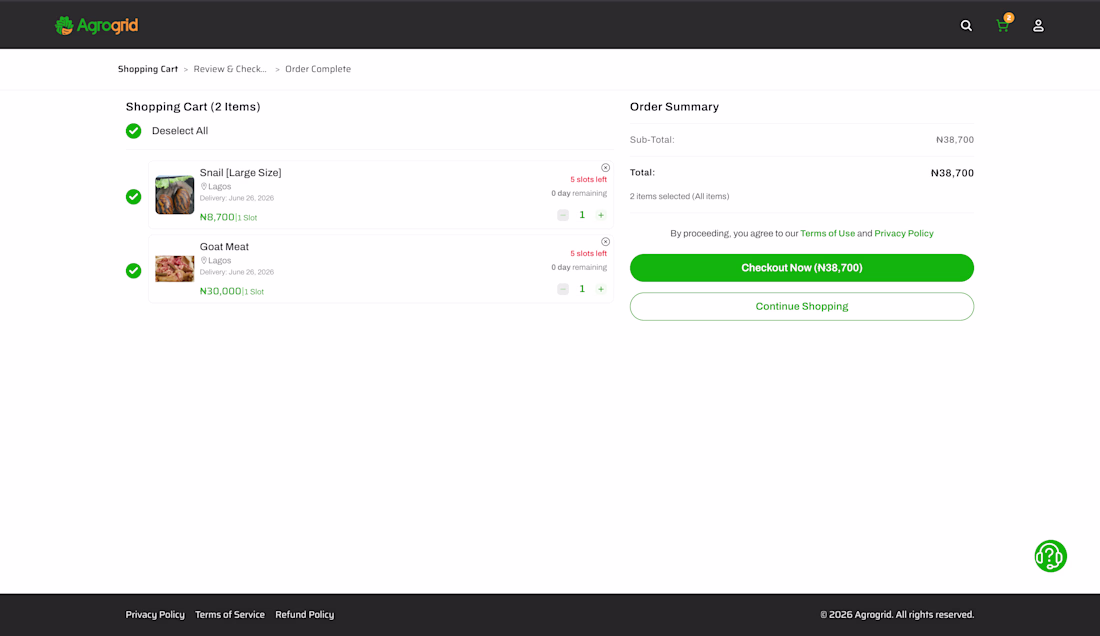1100x636 pixels.
Task: Open the Terms of Use link
Action: pos(827,234)
